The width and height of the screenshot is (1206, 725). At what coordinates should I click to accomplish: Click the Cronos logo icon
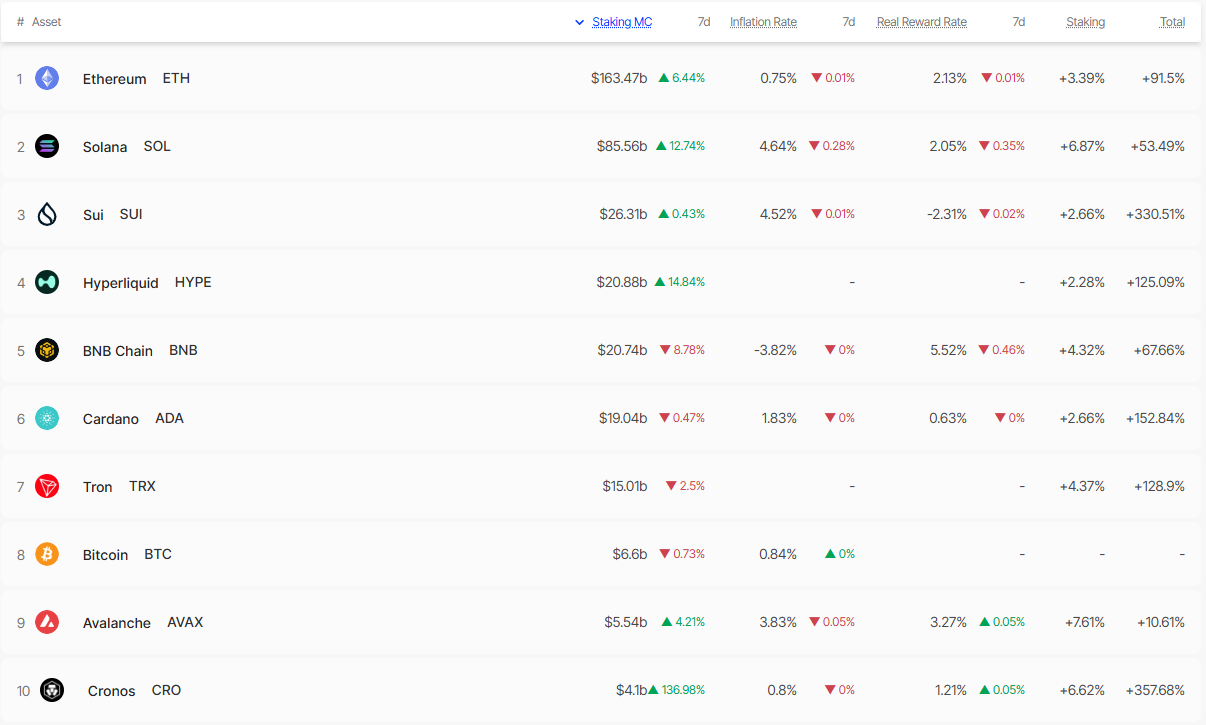(x=52, y=690)
